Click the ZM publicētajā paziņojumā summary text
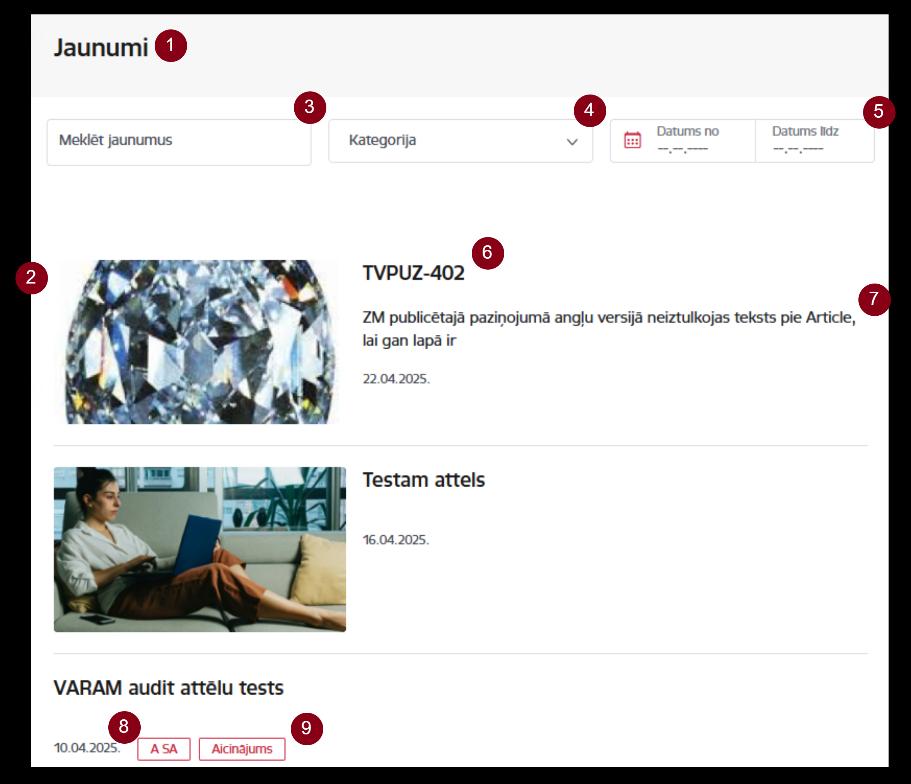911x784 pixels. (609, 329)
